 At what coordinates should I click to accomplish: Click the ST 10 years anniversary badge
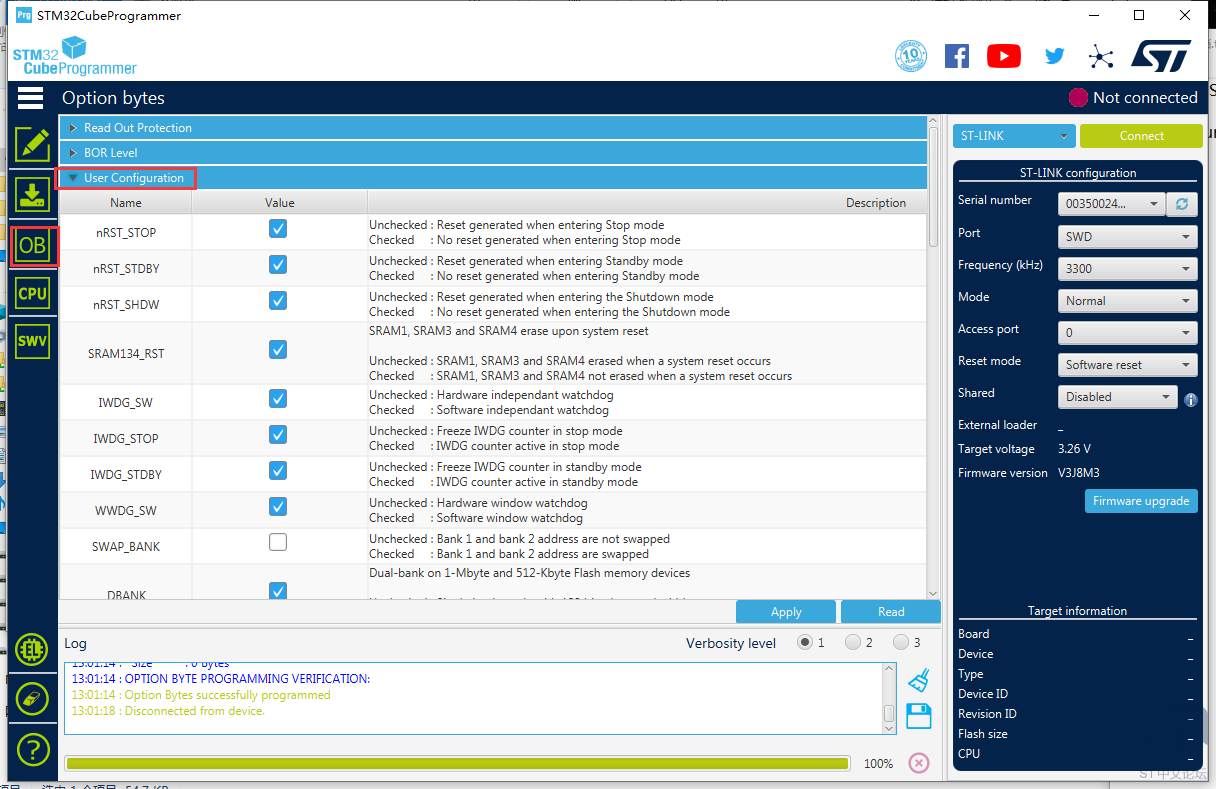click(910, 56)
